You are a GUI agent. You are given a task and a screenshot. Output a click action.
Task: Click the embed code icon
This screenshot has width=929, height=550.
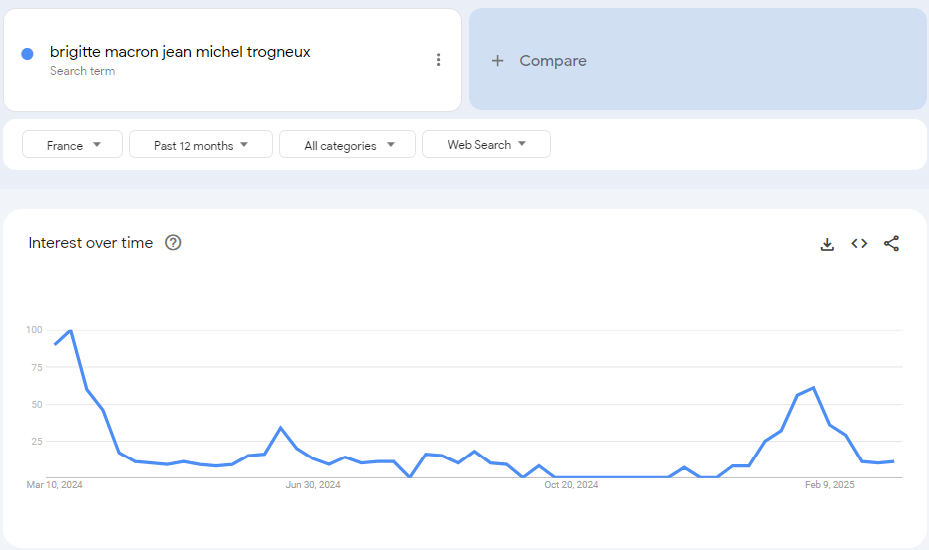click(x=859, y=244)
